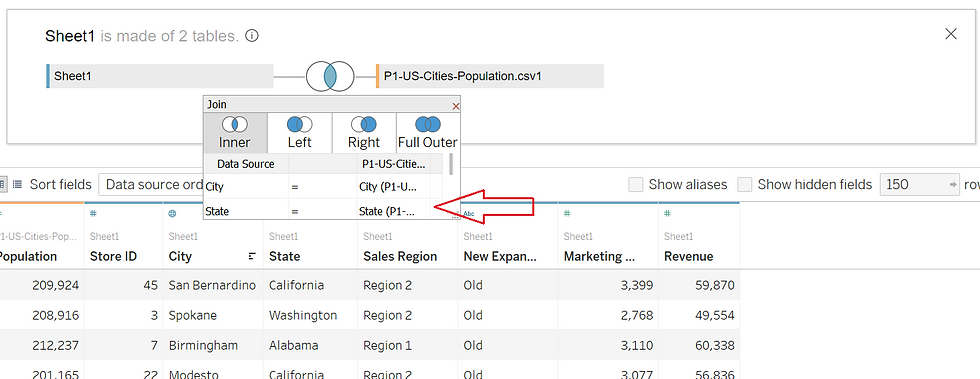Enable the Show aliases checkbox
The image size is (980, 379).
pos(636,184)
